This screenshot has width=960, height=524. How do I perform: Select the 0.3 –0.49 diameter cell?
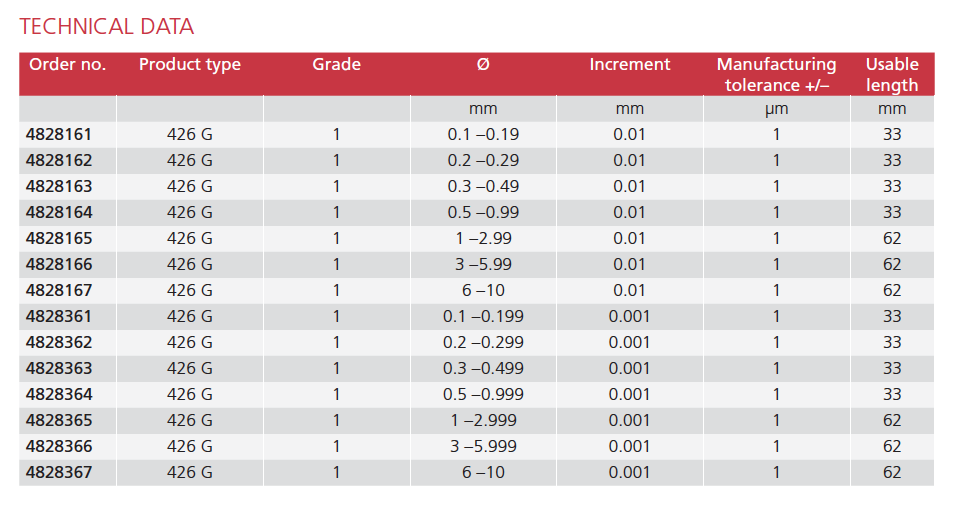click(x=483, y=186)
